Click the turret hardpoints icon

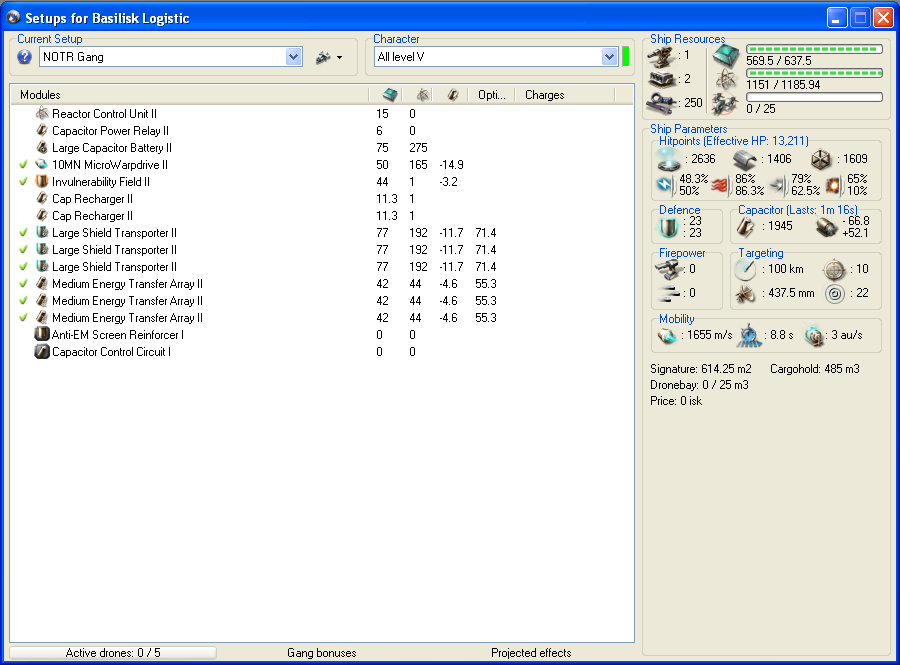(661, 56)
